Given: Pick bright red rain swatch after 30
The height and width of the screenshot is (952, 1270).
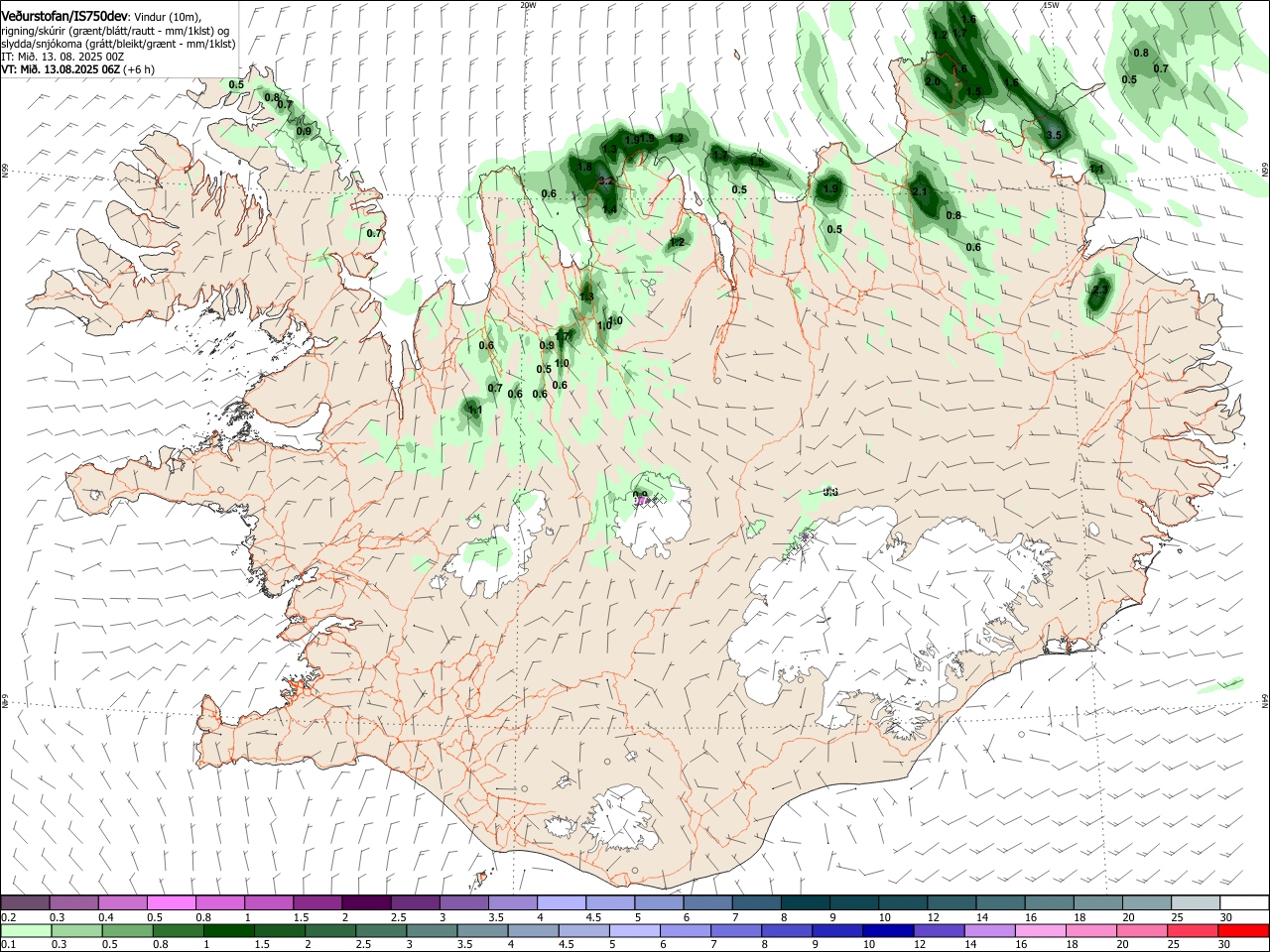Looking at the screenshot, I should coord(1243,930).
